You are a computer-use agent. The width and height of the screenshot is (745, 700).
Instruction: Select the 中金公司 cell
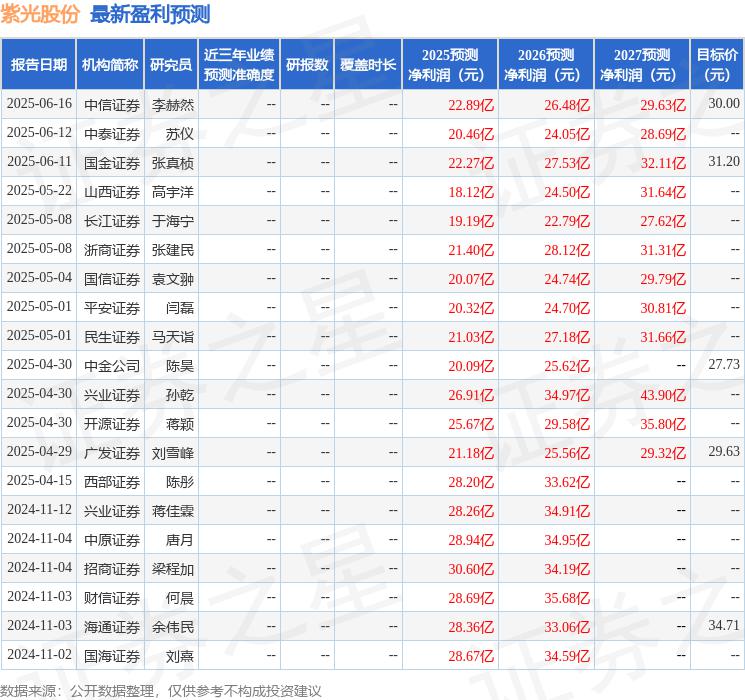tap(112, 366)
